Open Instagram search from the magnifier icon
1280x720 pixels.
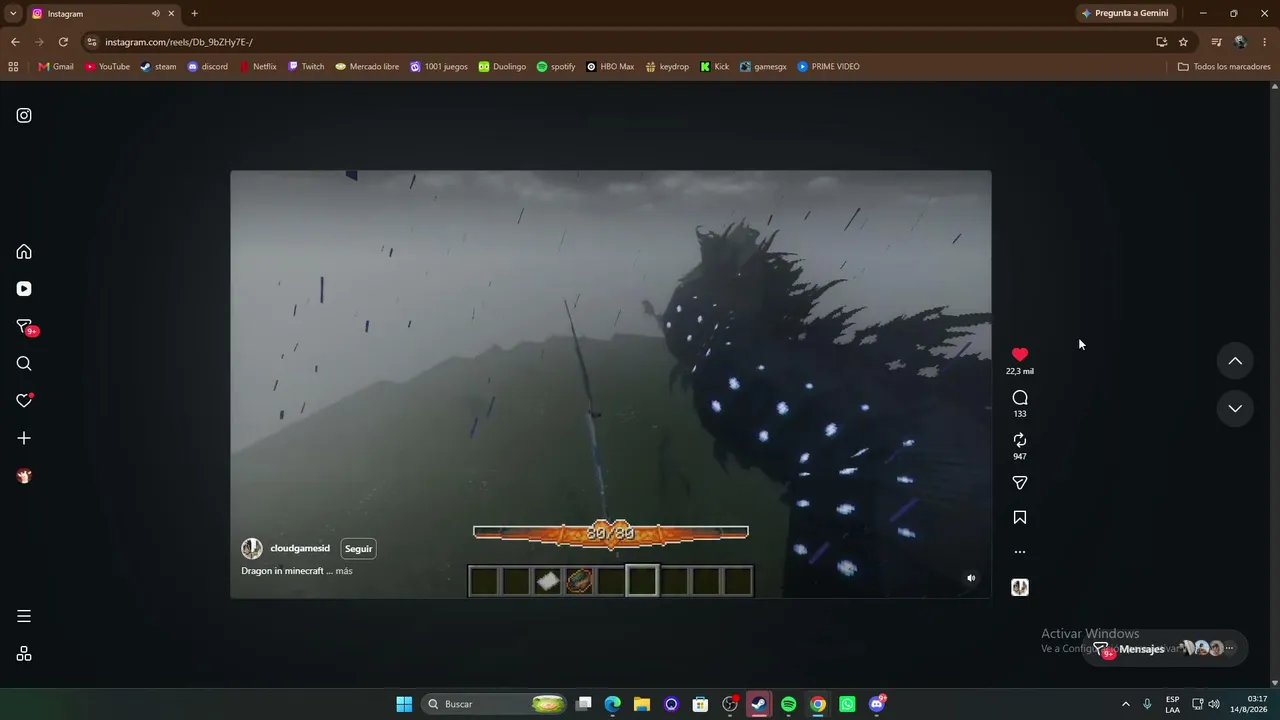[x=24, y=364]
